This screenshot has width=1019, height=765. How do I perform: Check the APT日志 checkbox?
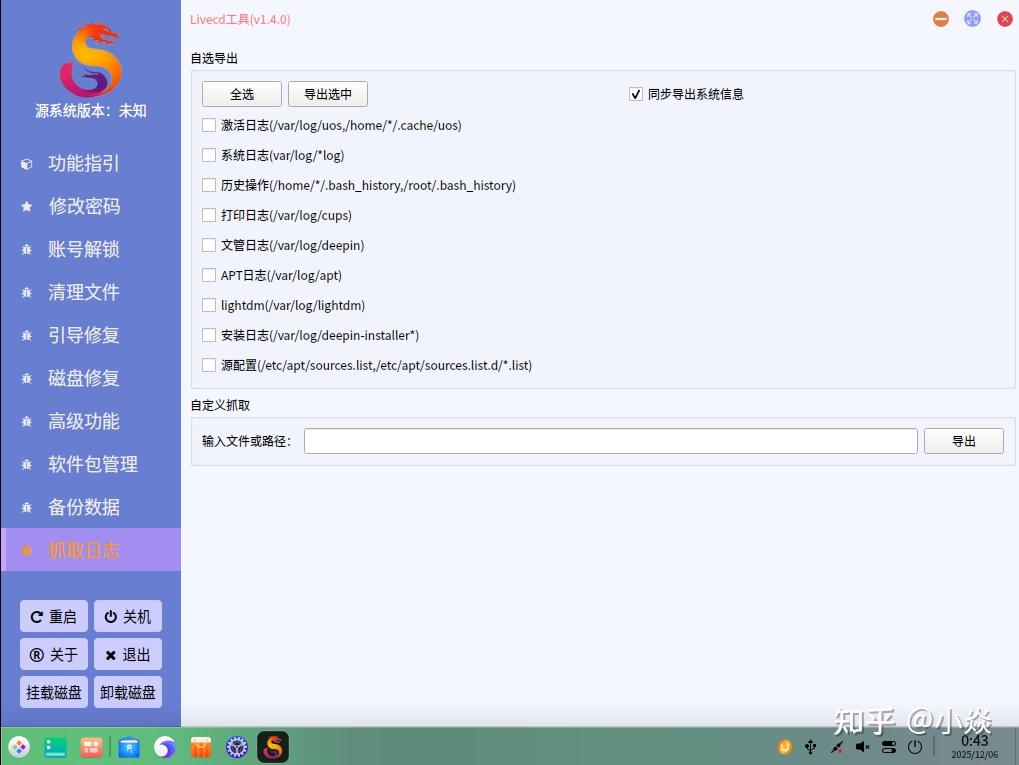(208, 275)
